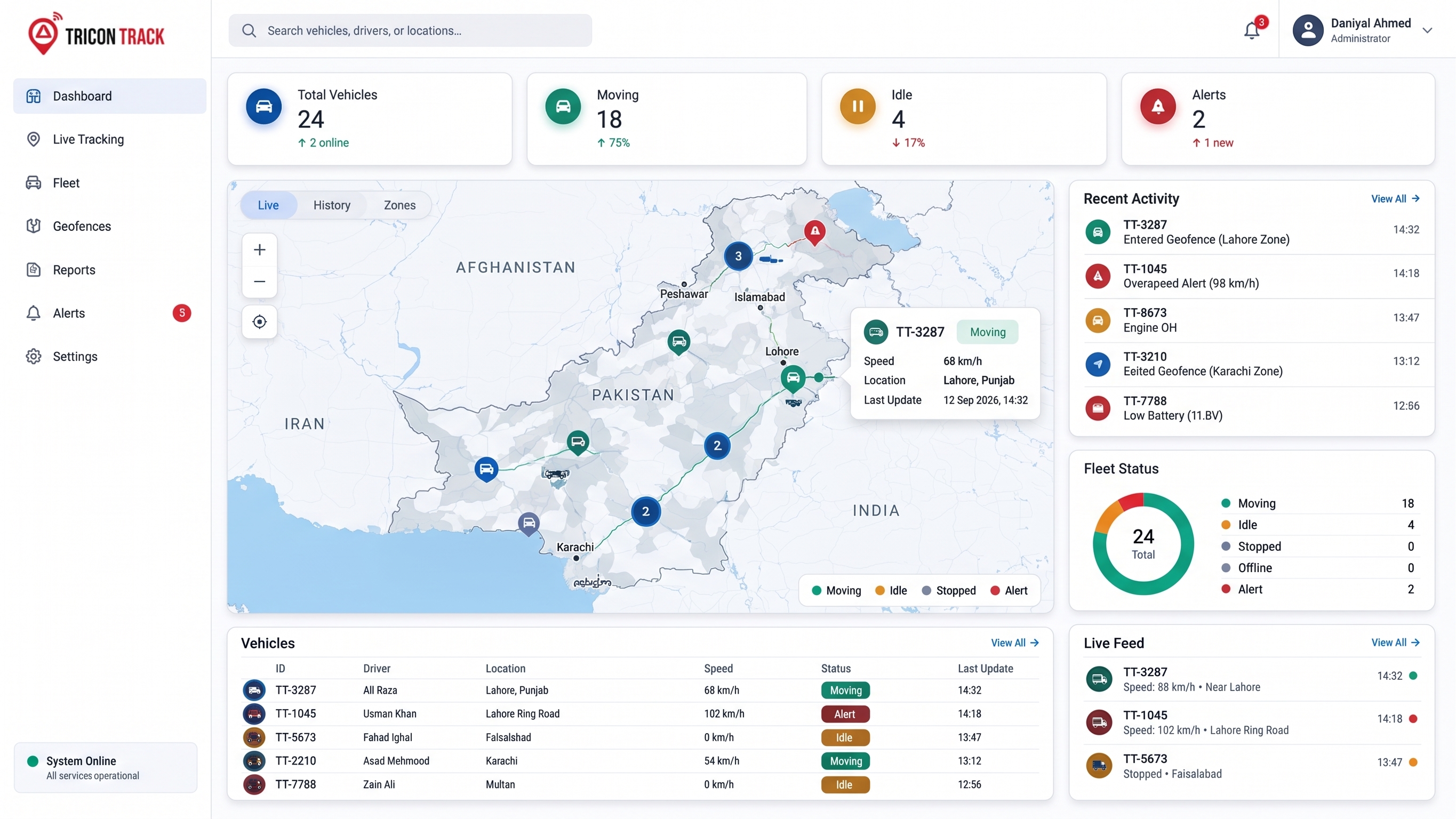This screenshot has width=1456, height=819.
Task: Click TT-7788 row vehicle icon
Action: 254,785
